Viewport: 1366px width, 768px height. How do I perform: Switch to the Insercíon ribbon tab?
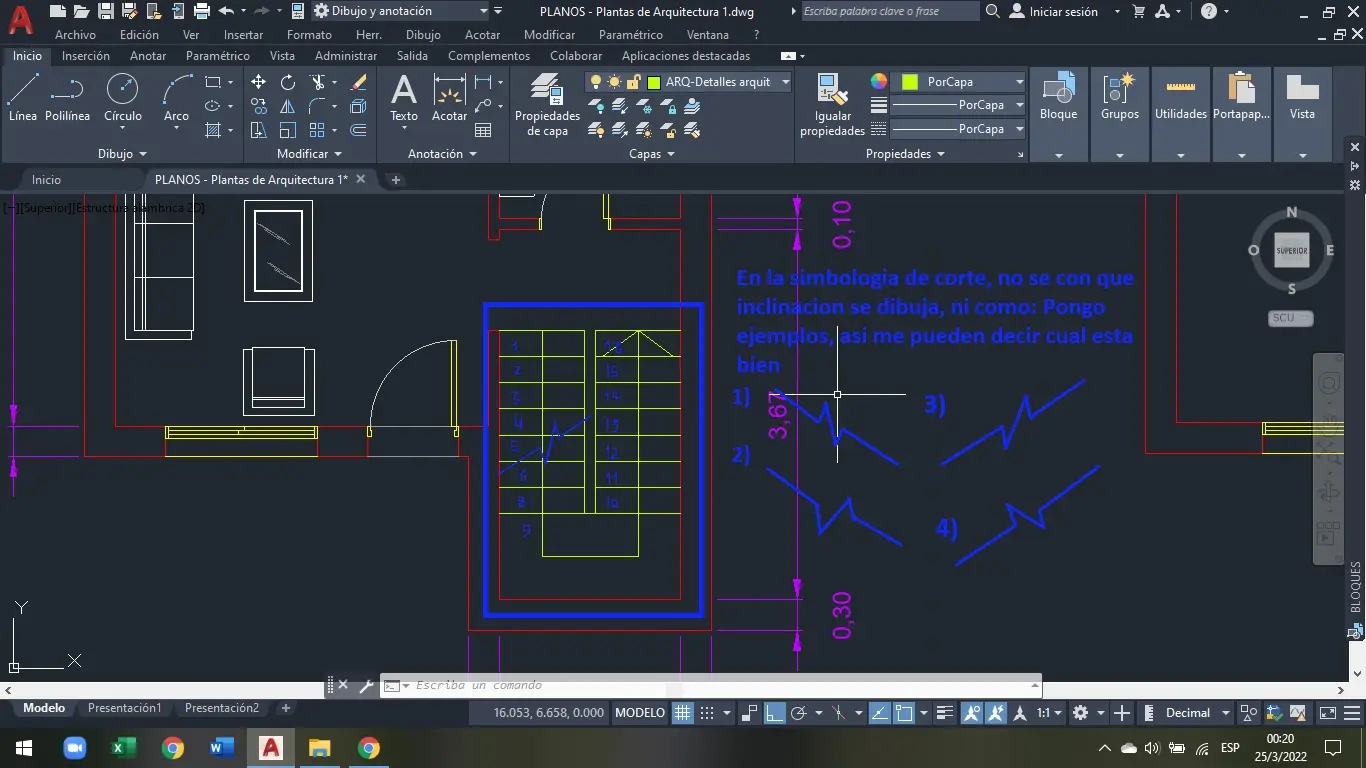point(86,56)
